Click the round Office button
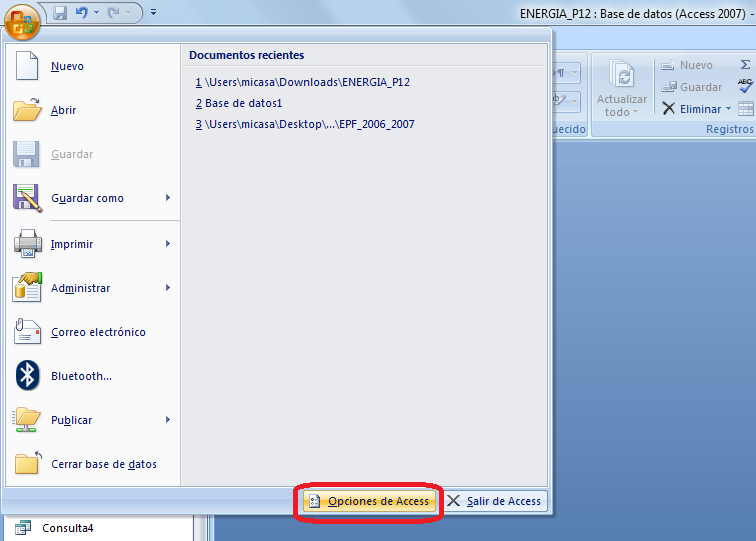Image resolution: width=756 pixels, height=541 pixels. tap(22, 22)
